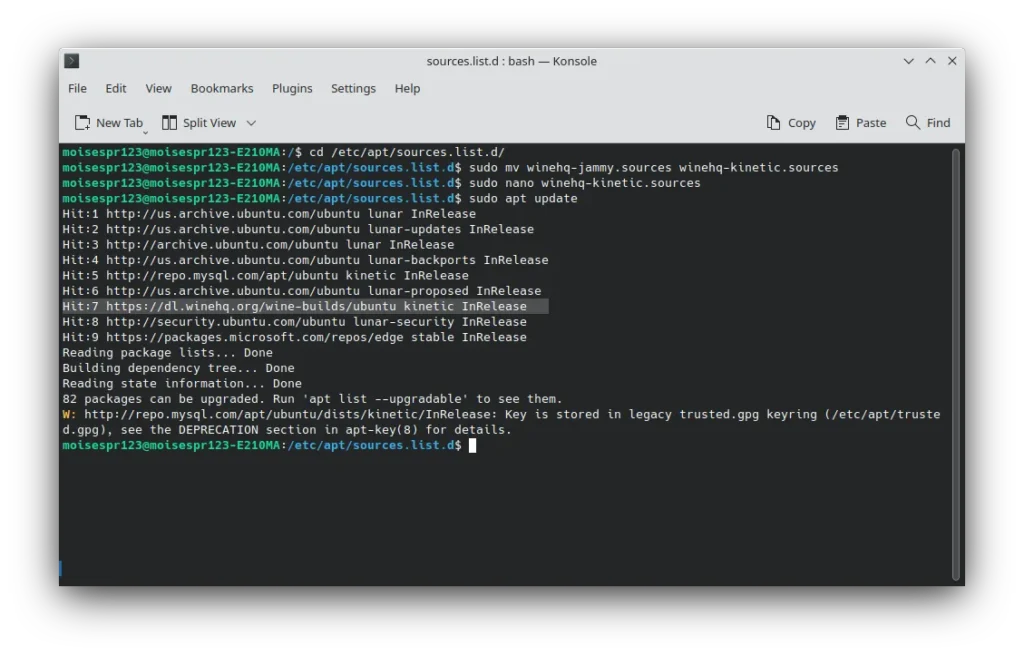Click the Split View icon
Image resolution: width=1024 pixels, height=656 pixels.
tap(169, 123)
